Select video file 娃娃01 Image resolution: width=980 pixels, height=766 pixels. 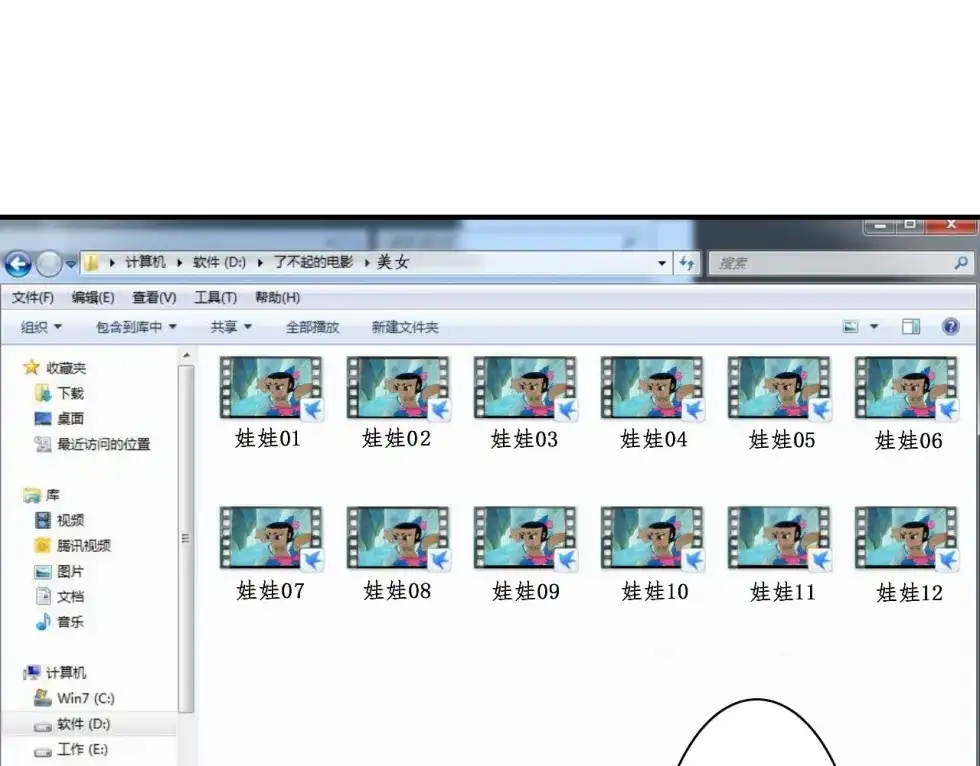coord(270,402)
